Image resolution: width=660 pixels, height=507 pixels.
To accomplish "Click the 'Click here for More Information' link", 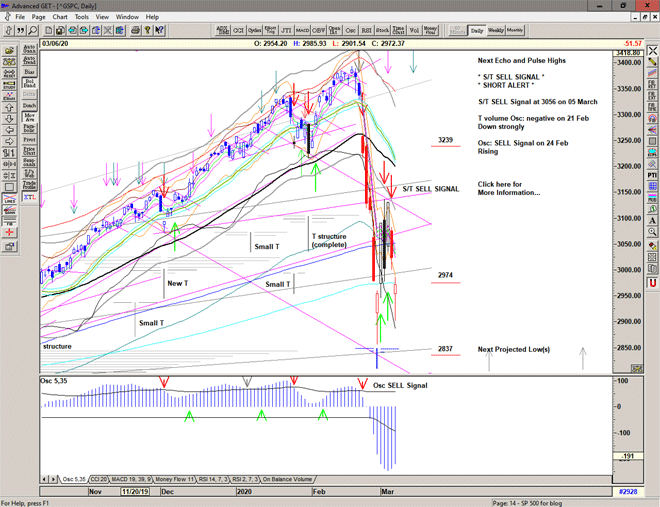I will [x=511, y=188].
